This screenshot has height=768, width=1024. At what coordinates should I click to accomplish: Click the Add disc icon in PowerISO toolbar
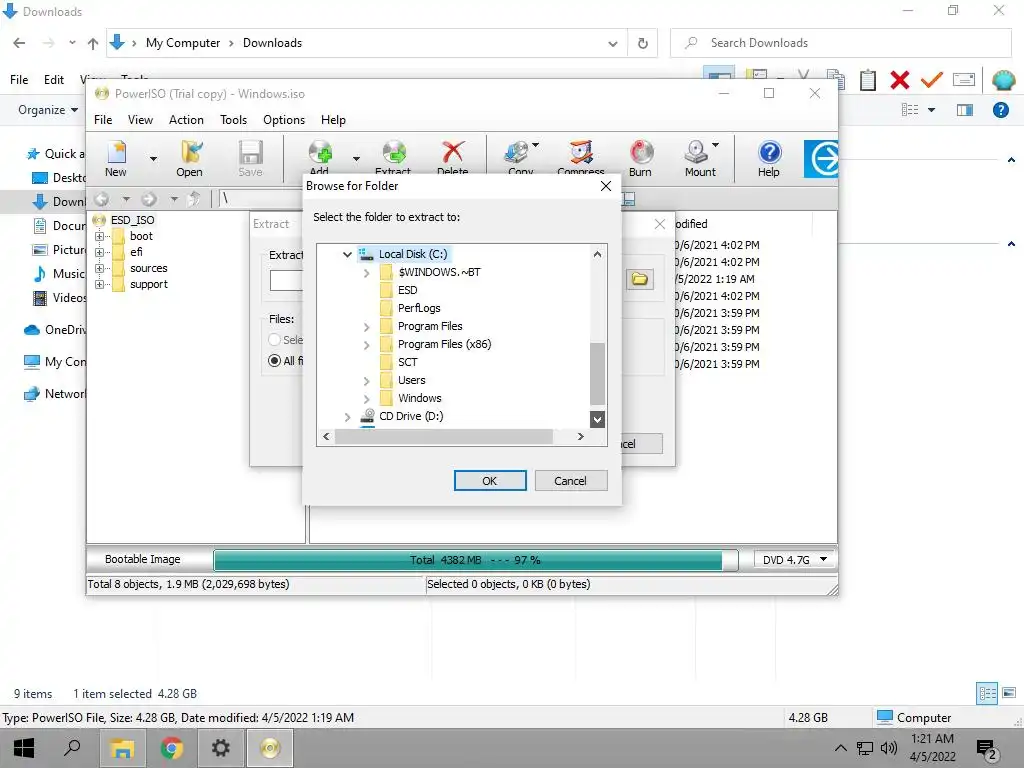[320, 153]
